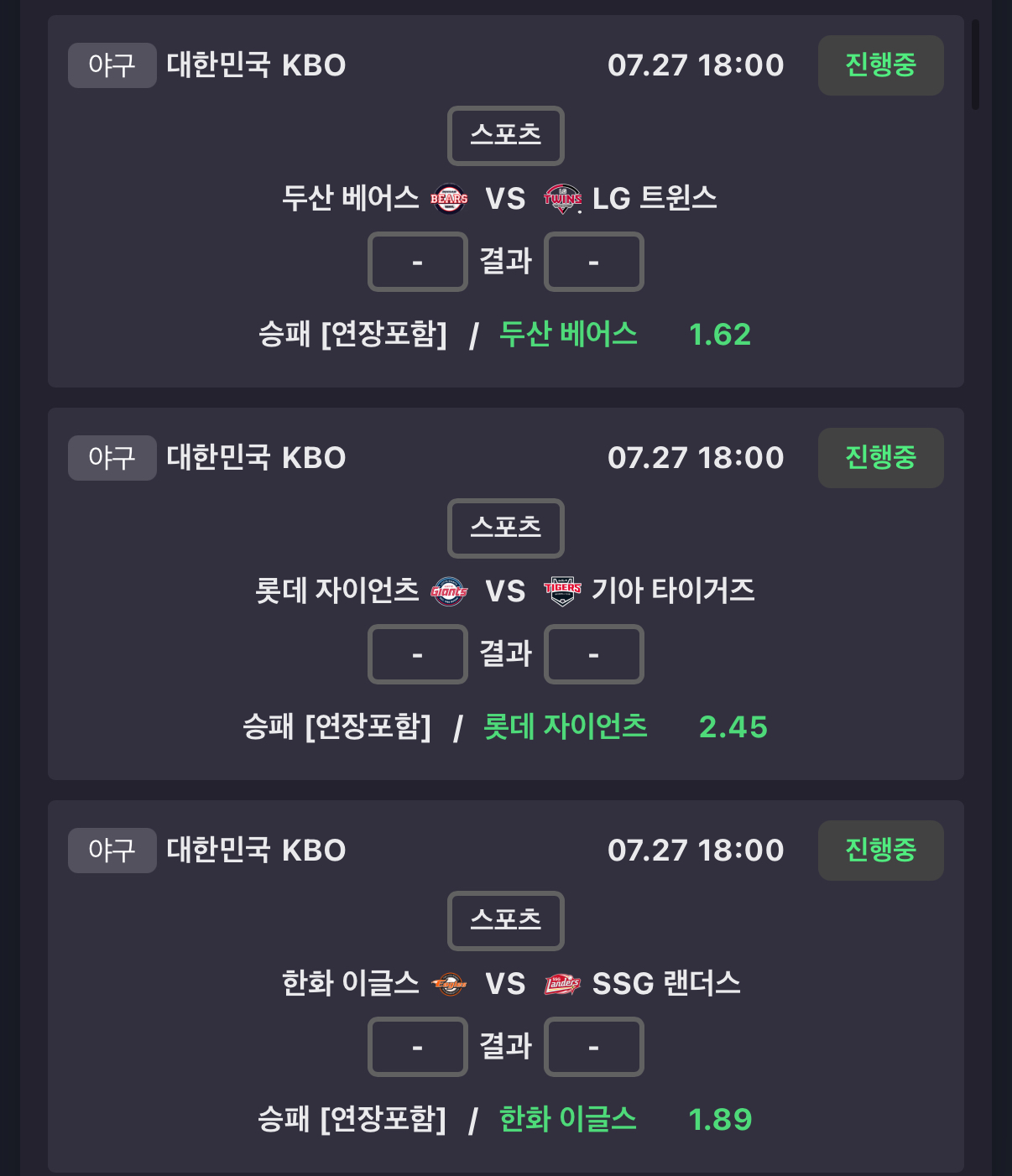Click the Doosan Bears team logo
The width and height of the screenshot is (1012, 1176).
pos(449,199)
